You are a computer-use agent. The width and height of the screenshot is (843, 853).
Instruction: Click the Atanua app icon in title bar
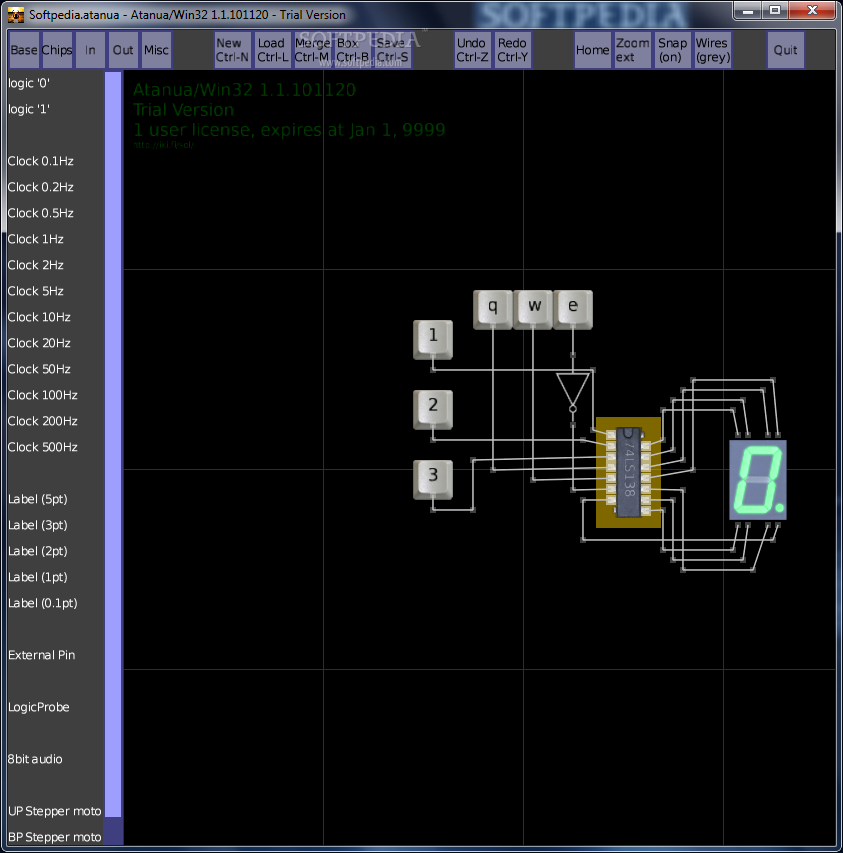tap(16, 15)
